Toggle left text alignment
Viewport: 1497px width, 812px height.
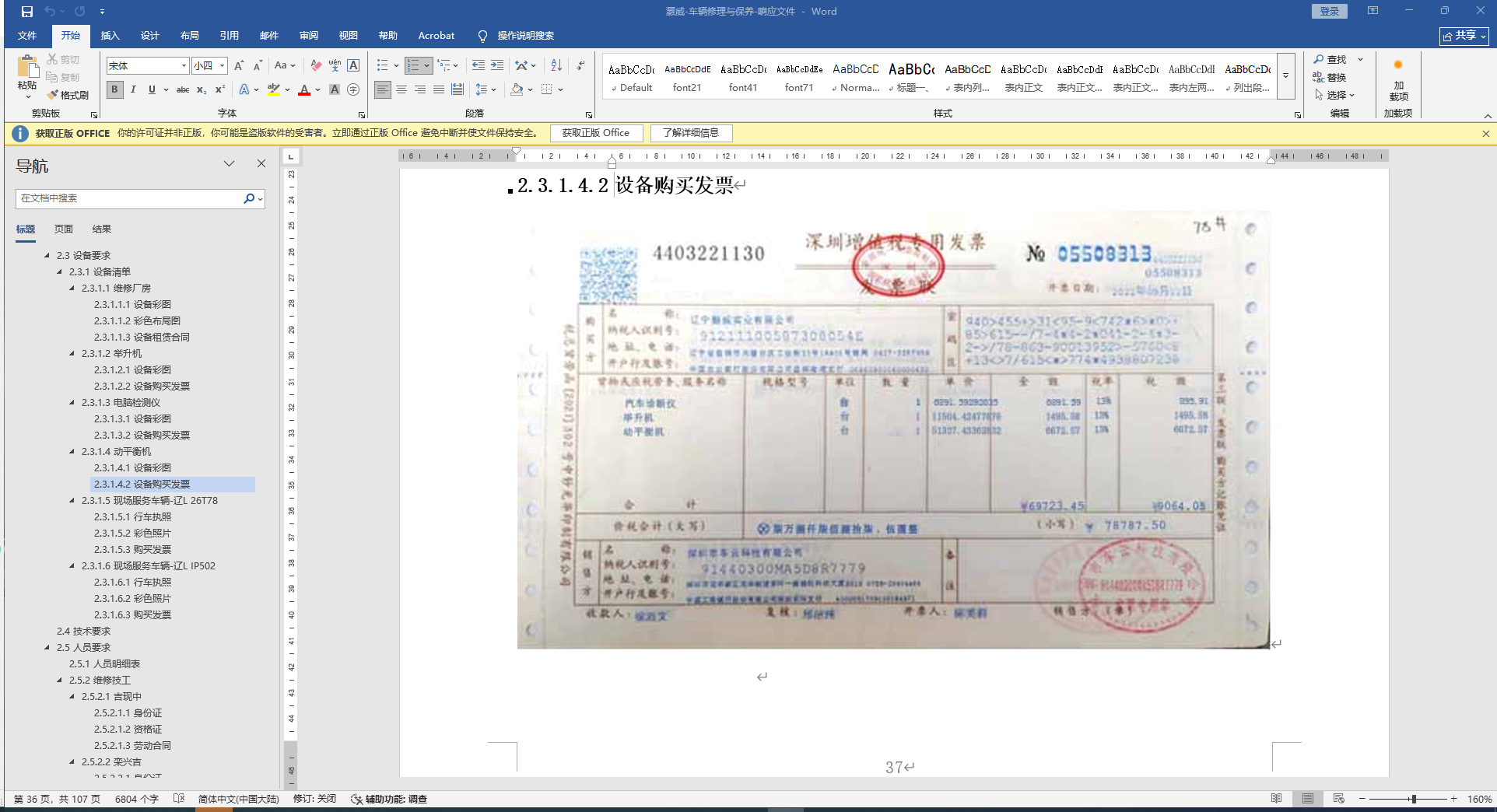point(383,89)
